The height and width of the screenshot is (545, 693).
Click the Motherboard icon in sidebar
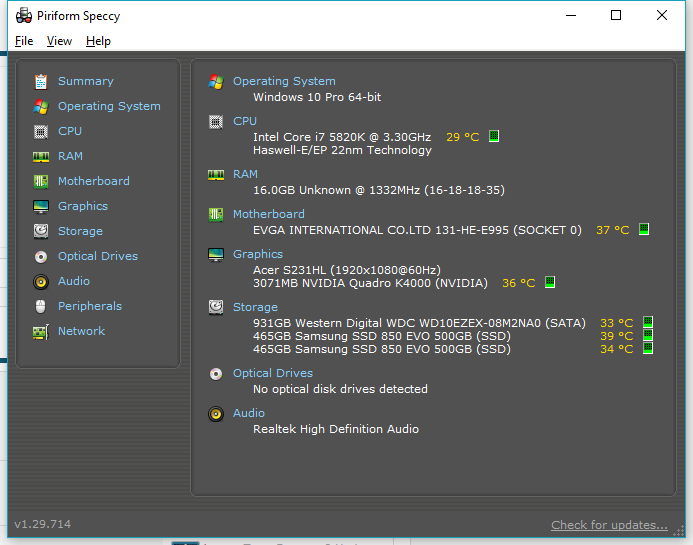point(41,181)
